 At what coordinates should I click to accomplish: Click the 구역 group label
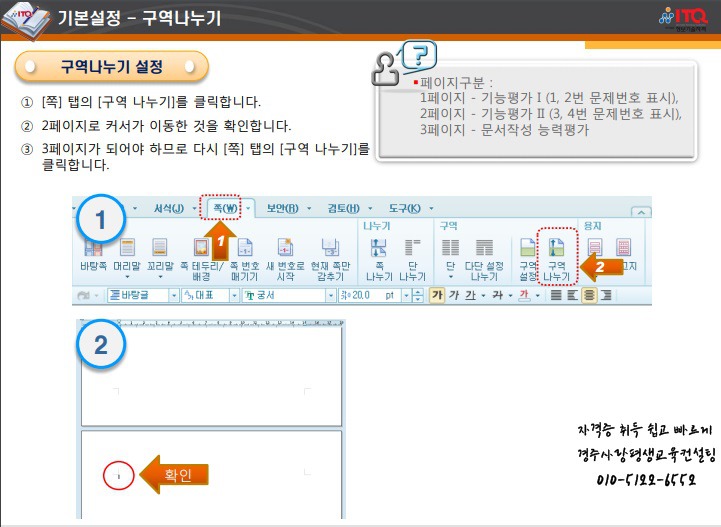(448, 226)
